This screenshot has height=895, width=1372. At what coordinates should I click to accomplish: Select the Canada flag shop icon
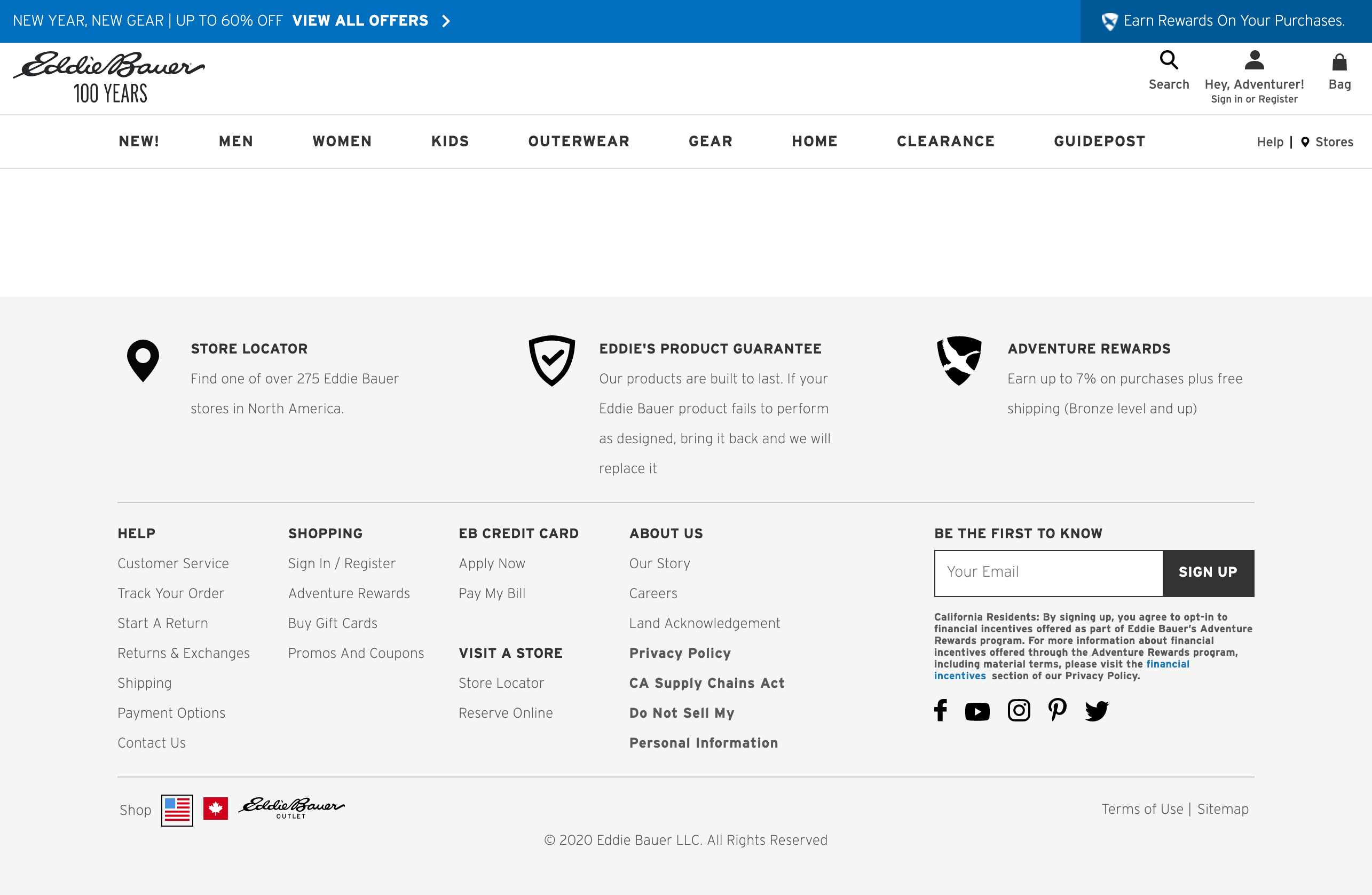click(216, 808)
